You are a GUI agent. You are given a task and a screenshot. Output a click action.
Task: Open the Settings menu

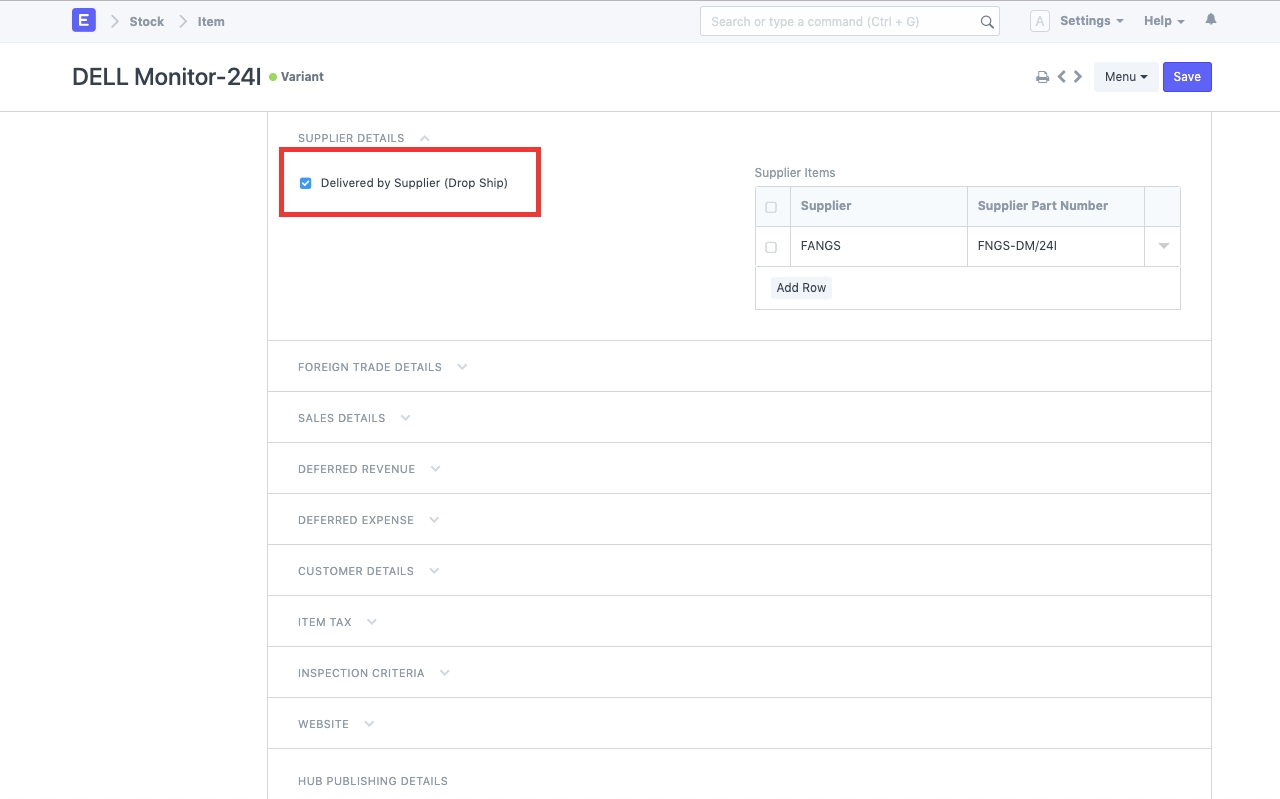1091,21
